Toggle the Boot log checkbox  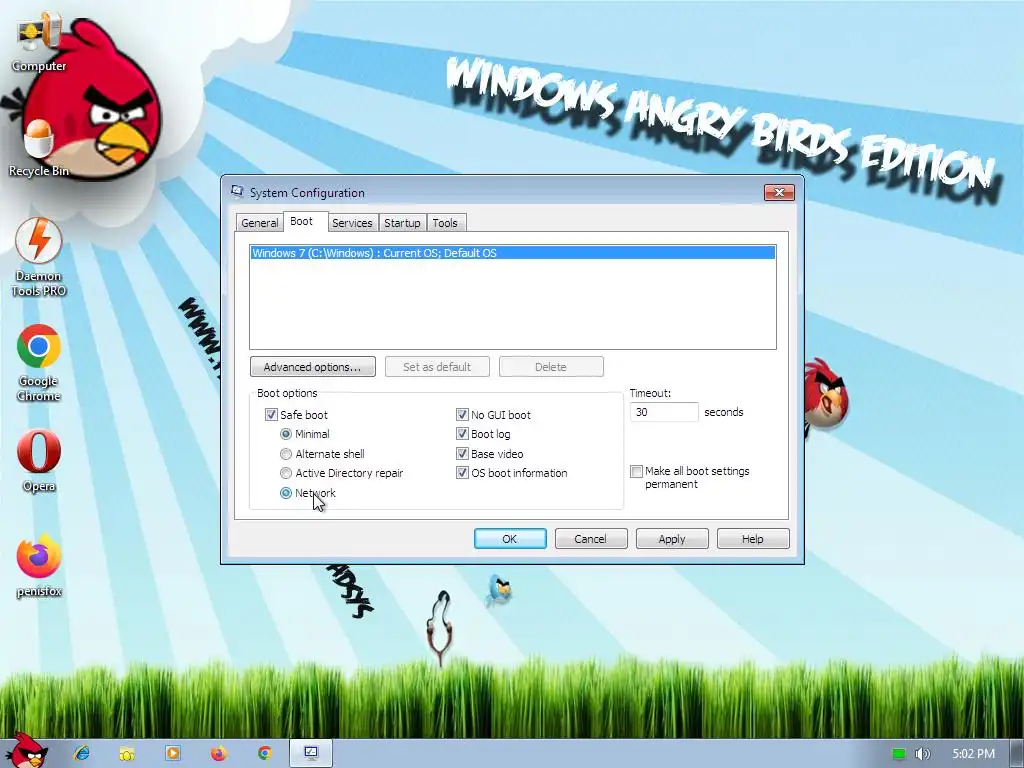[462, 434]
